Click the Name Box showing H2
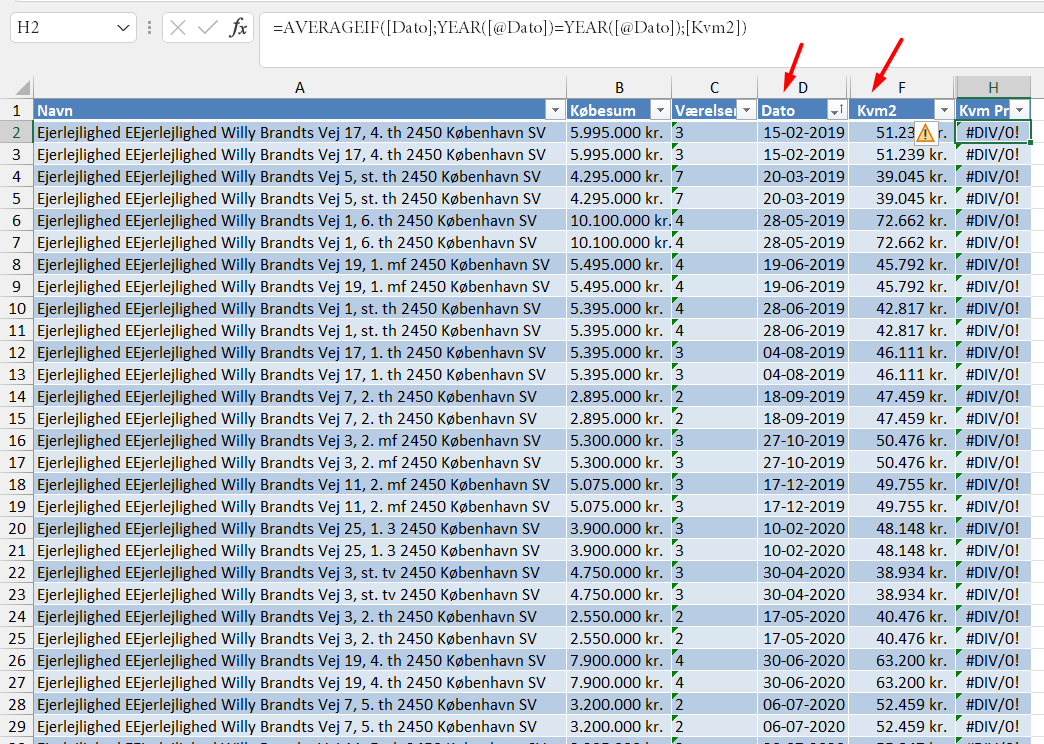The width and height of the screenshot is (1044, 744). click(x=60, y=28)
